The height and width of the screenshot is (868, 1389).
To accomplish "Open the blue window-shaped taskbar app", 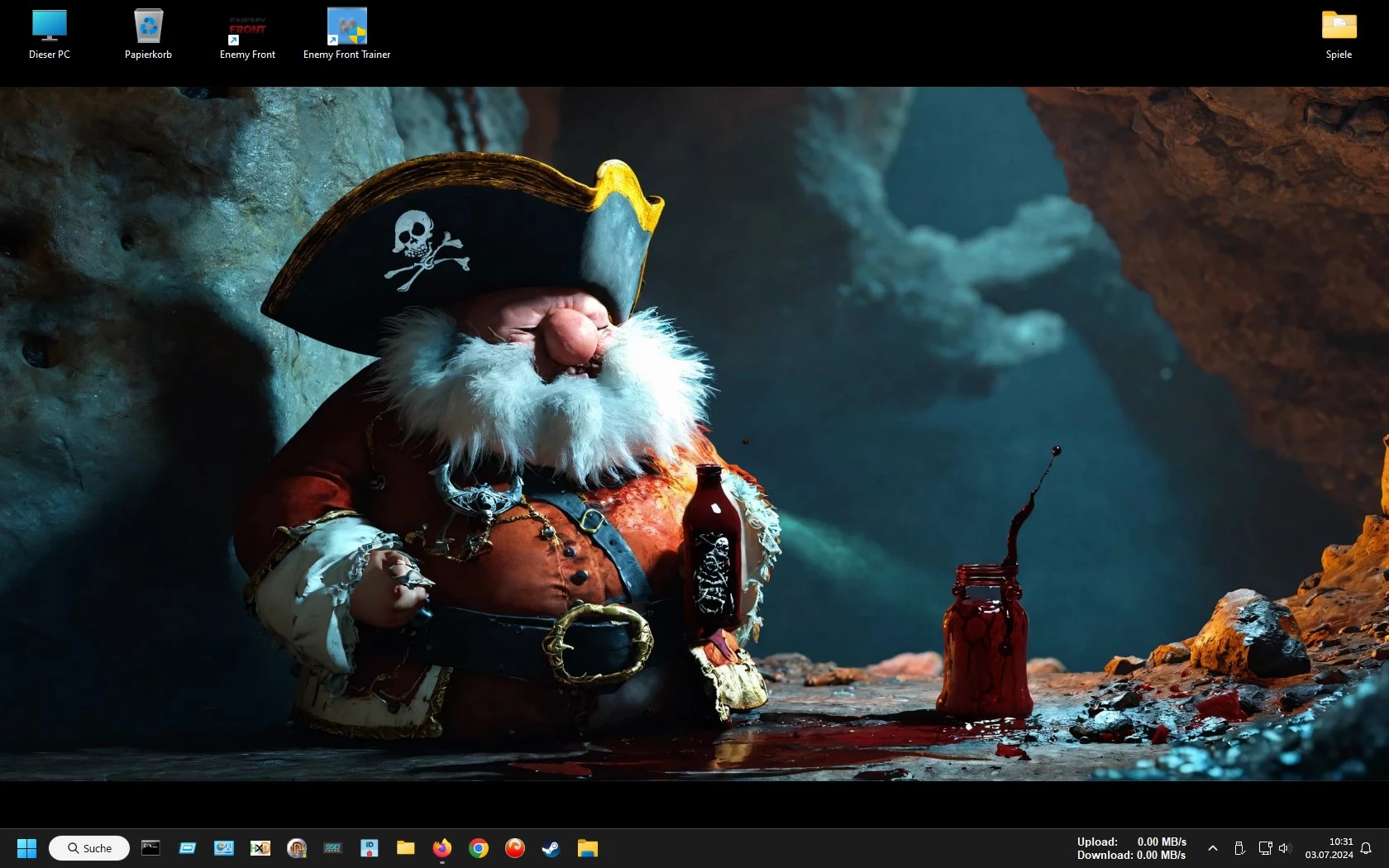I will [187, 848].
